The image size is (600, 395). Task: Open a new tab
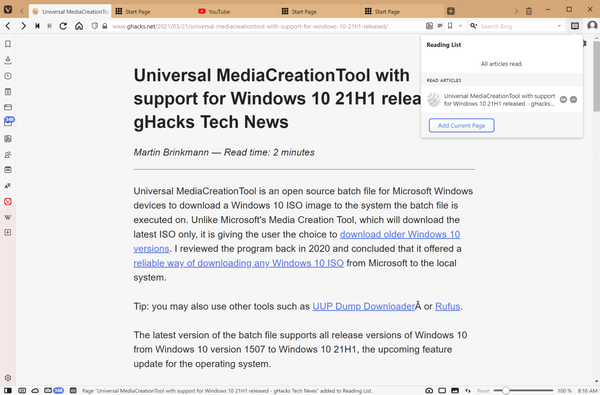click(x=451, y=11)
